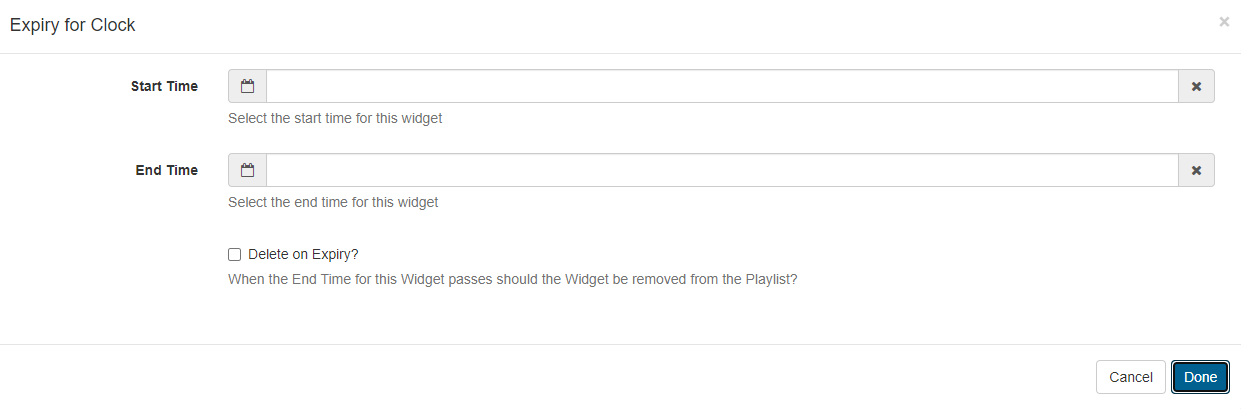Click the word 'Clock' in the dialog title
The width and height of the screenshot is (1241, 409).
(112, 25)
